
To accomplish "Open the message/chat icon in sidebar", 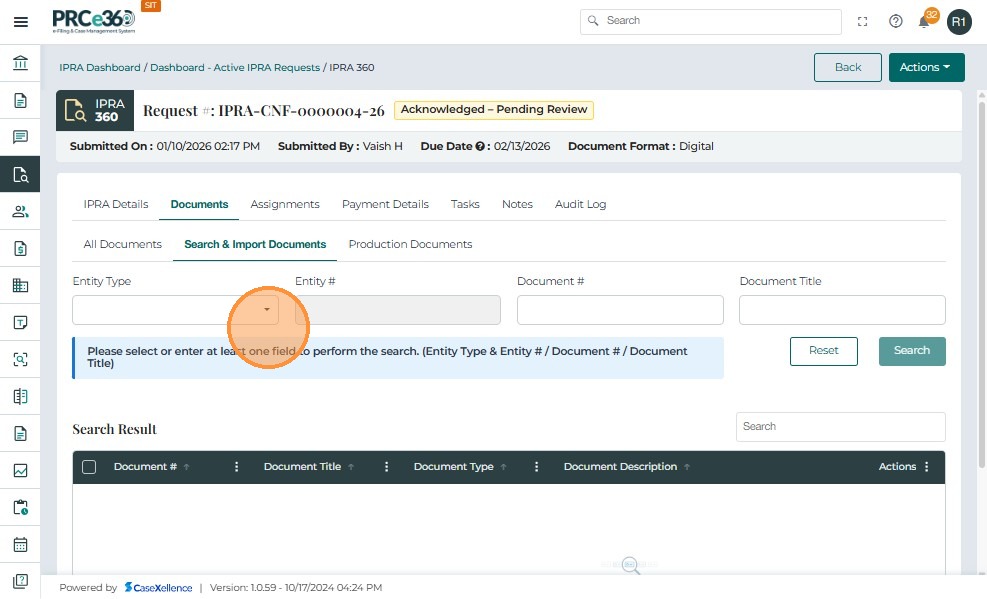I will click(x=20, y=137).
